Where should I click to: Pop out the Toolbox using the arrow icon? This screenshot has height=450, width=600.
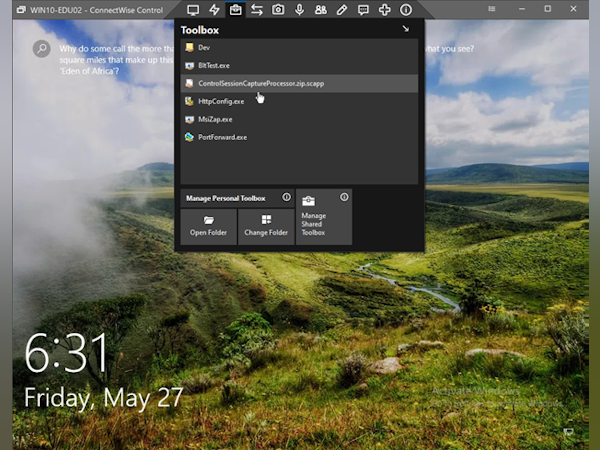(406, 29)
